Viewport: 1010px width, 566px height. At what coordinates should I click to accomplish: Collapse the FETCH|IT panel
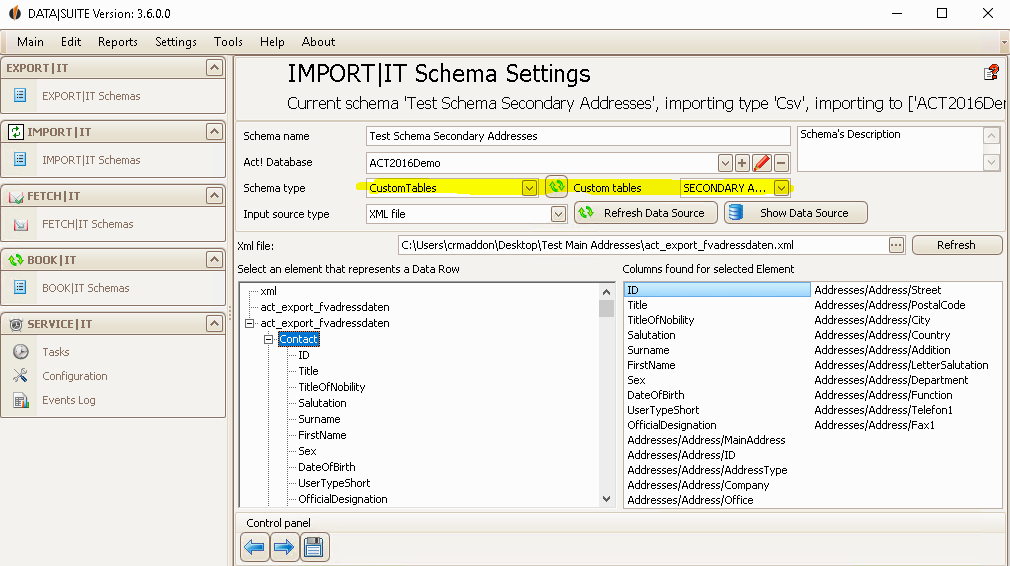[214, 195]
